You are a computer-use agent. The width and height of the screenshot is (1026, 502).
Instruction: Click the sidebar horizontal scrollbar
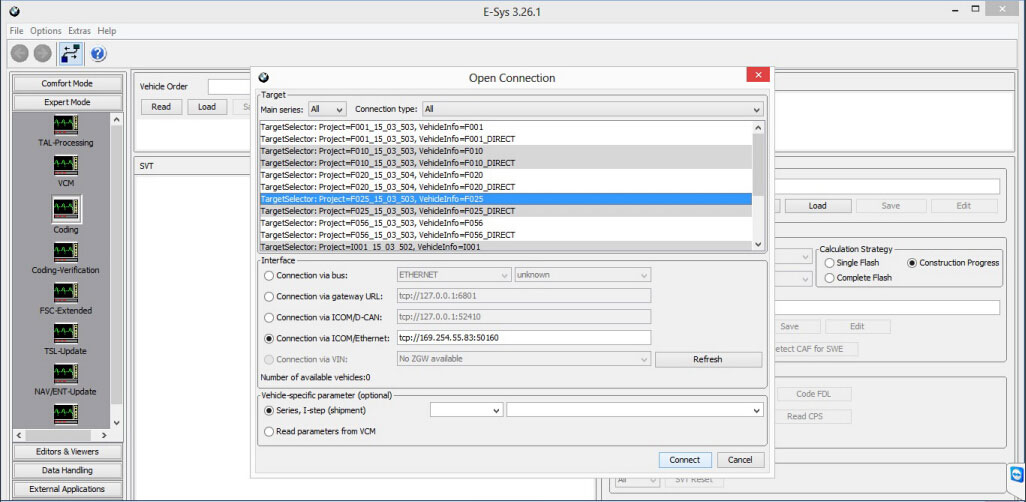click(x=61, y=435)
